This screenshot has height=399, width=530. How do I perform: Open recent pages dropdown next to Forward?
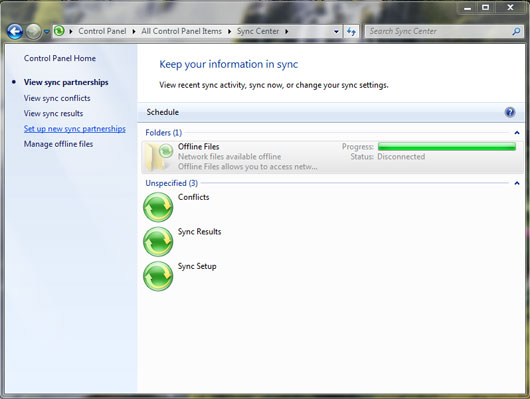pos(47,32)
